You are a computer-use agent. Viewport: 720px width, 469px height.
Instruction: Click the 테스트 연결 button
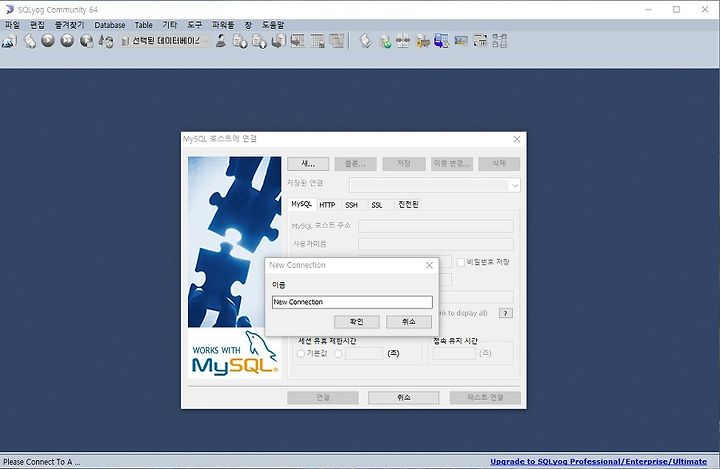click(x=485, y=397)
